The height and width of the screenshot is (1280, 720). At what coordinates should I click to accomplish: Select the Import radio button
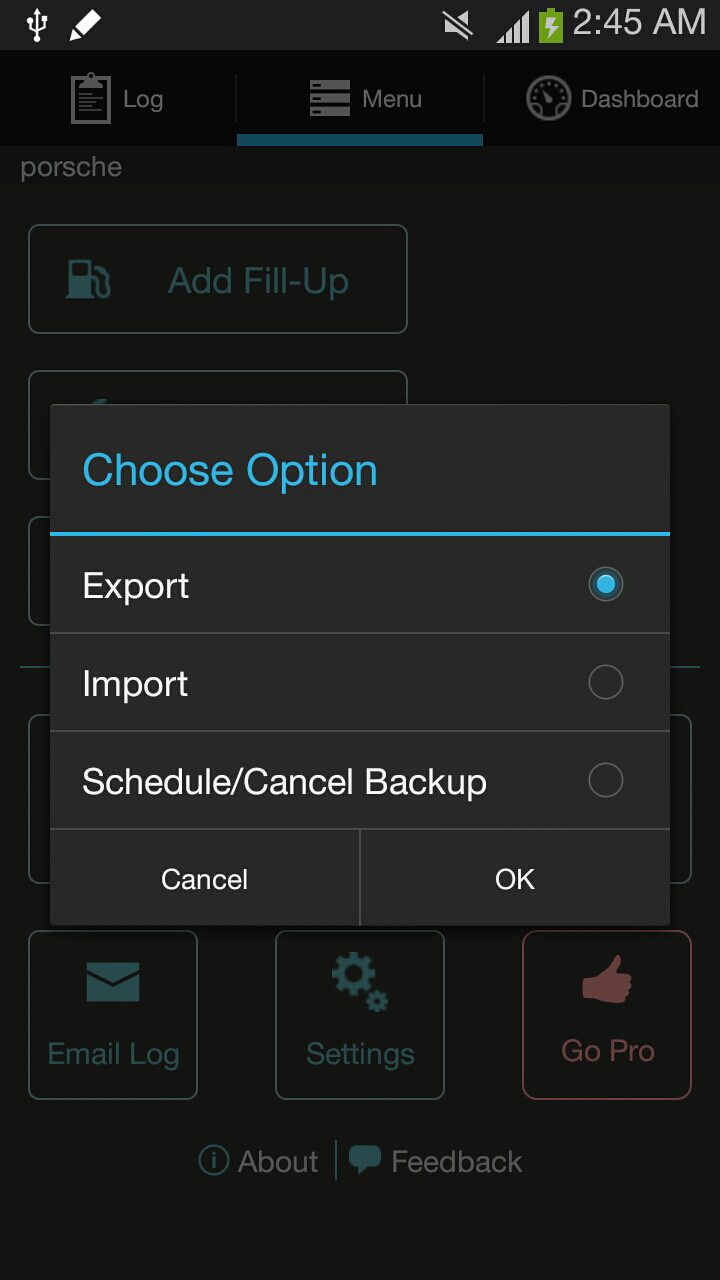(605, 682)
